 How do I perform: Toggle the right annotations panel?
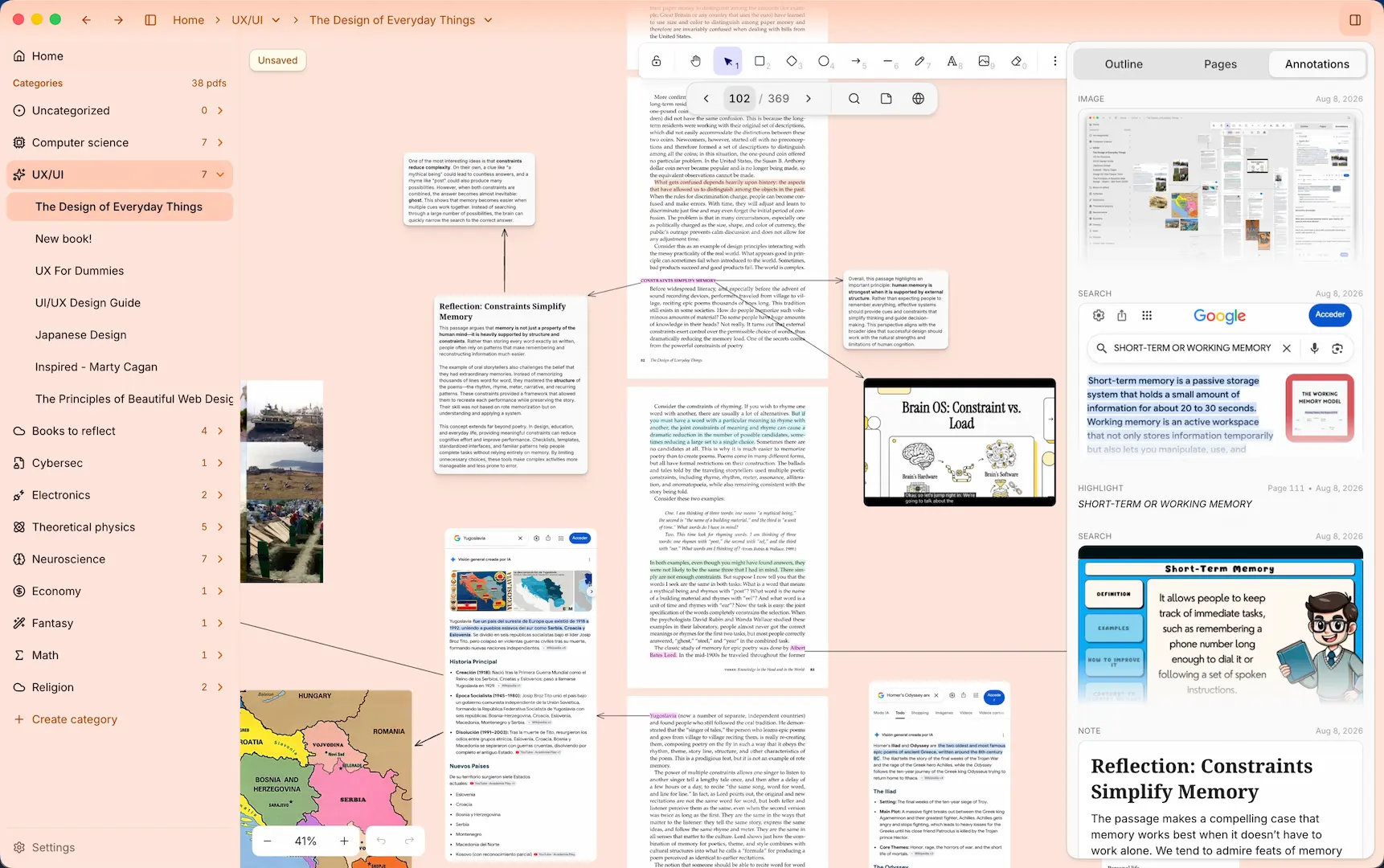(1355, 20)
